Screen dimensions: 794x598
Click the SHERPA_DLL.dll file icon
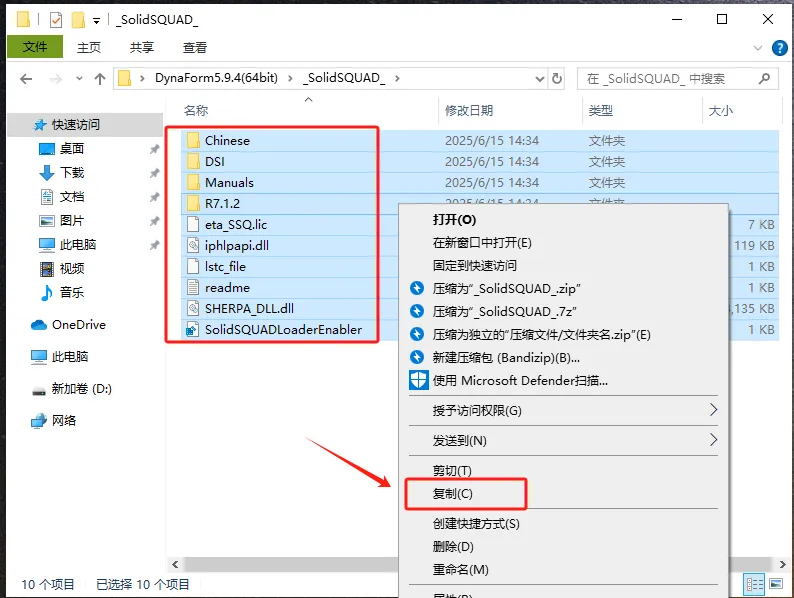point(193,308)
